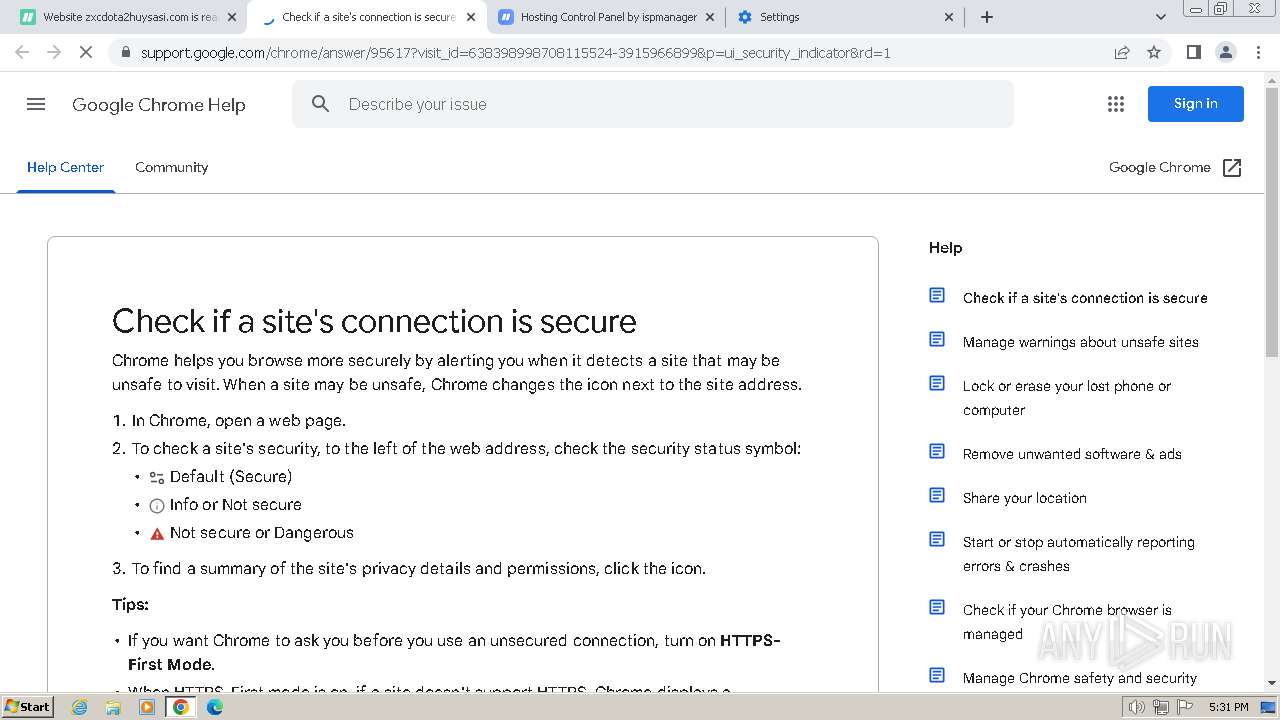
Task: Close the 'Check if a site's connection' tab
Action: point(471,17)
